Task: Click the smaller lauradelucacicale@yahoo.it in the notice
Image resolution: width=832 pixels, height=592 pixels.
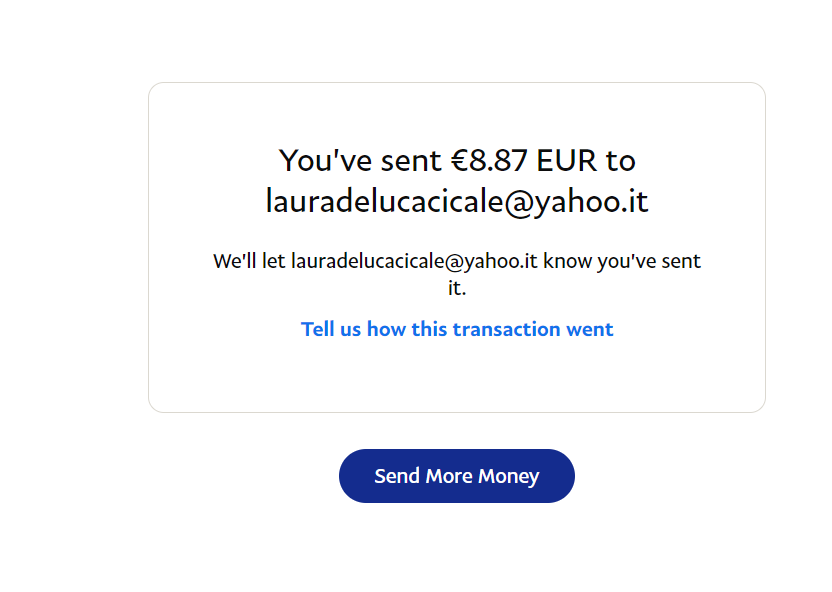Action: point(414,261)
